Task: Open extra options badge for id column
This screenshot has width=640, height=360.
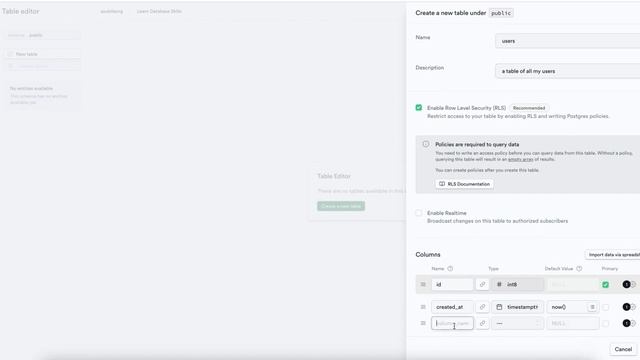Action: 627,284
